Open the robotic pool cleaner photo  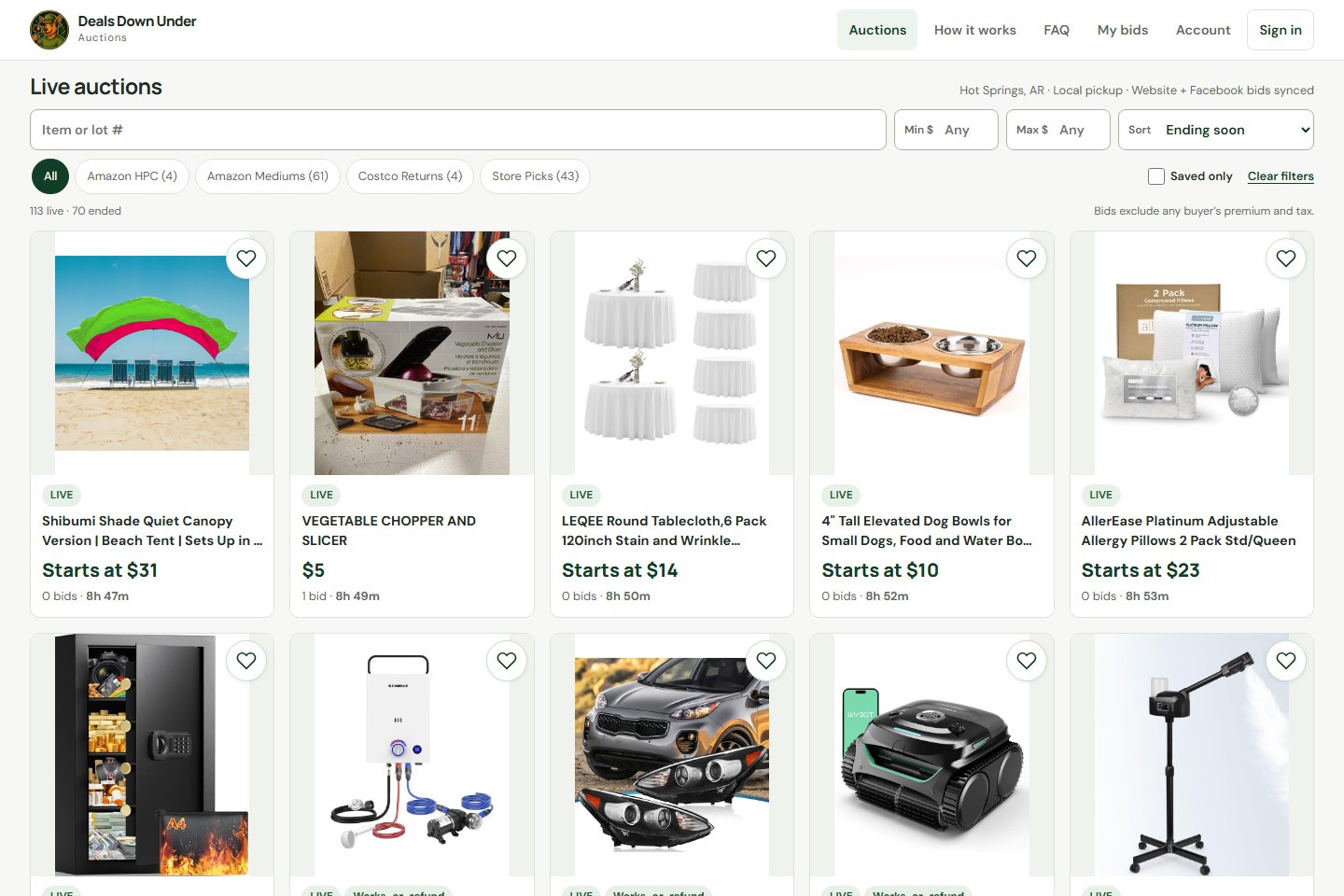point(931,755)
